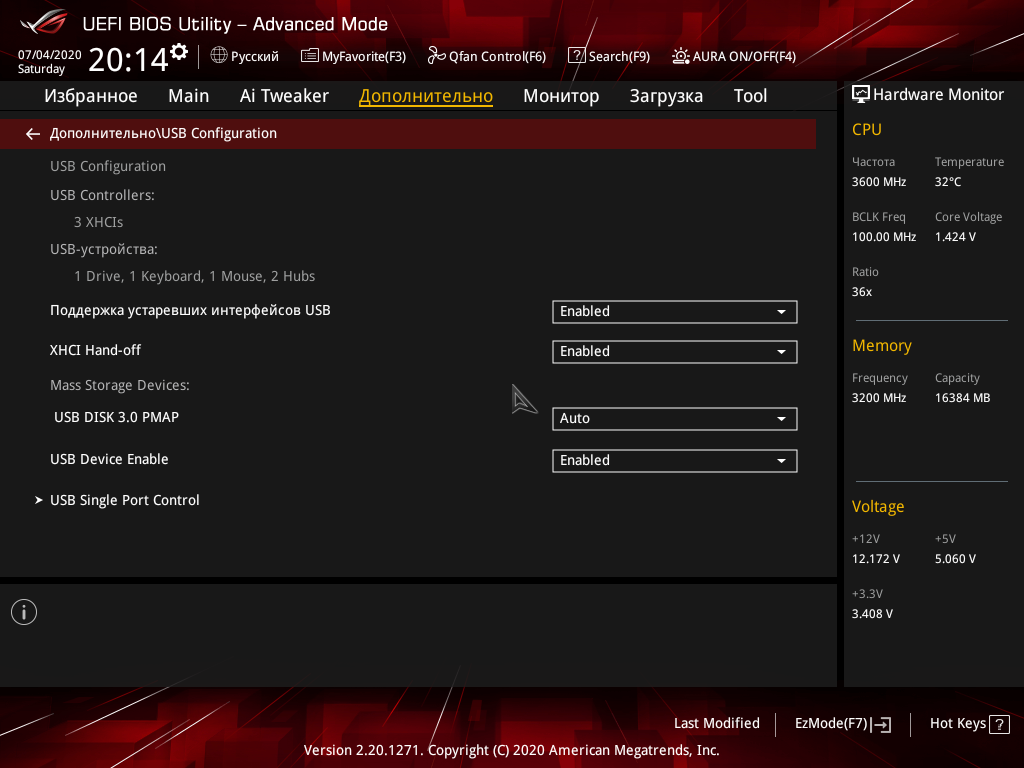Image resolution: width=1024 pixels, height=768 pixels.
Task: Expand USB Single Port Control submenu
Action: [125, 500]
